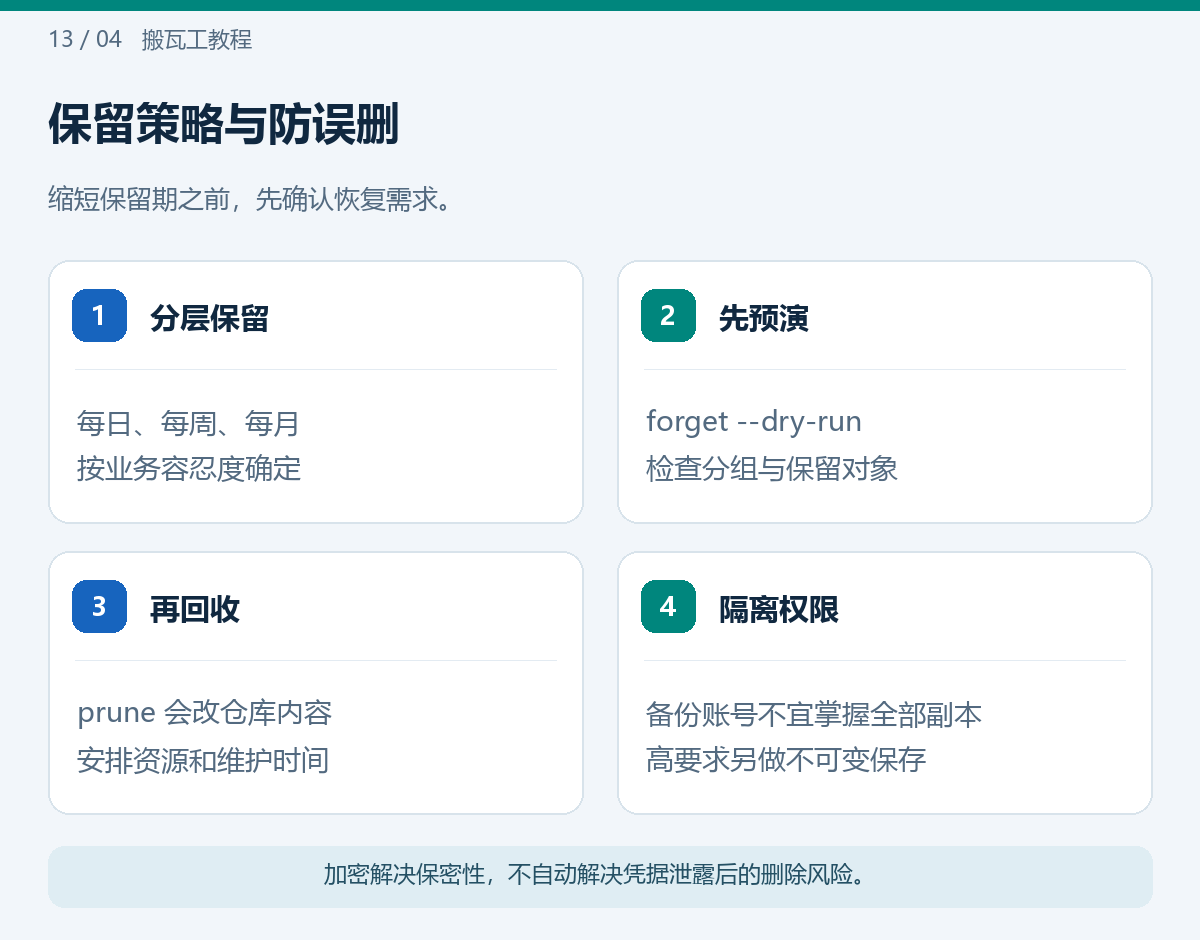Screen dimensions: 1200x940
Task: Click the blue number 3 badge
Action: [x=99, y=606]
